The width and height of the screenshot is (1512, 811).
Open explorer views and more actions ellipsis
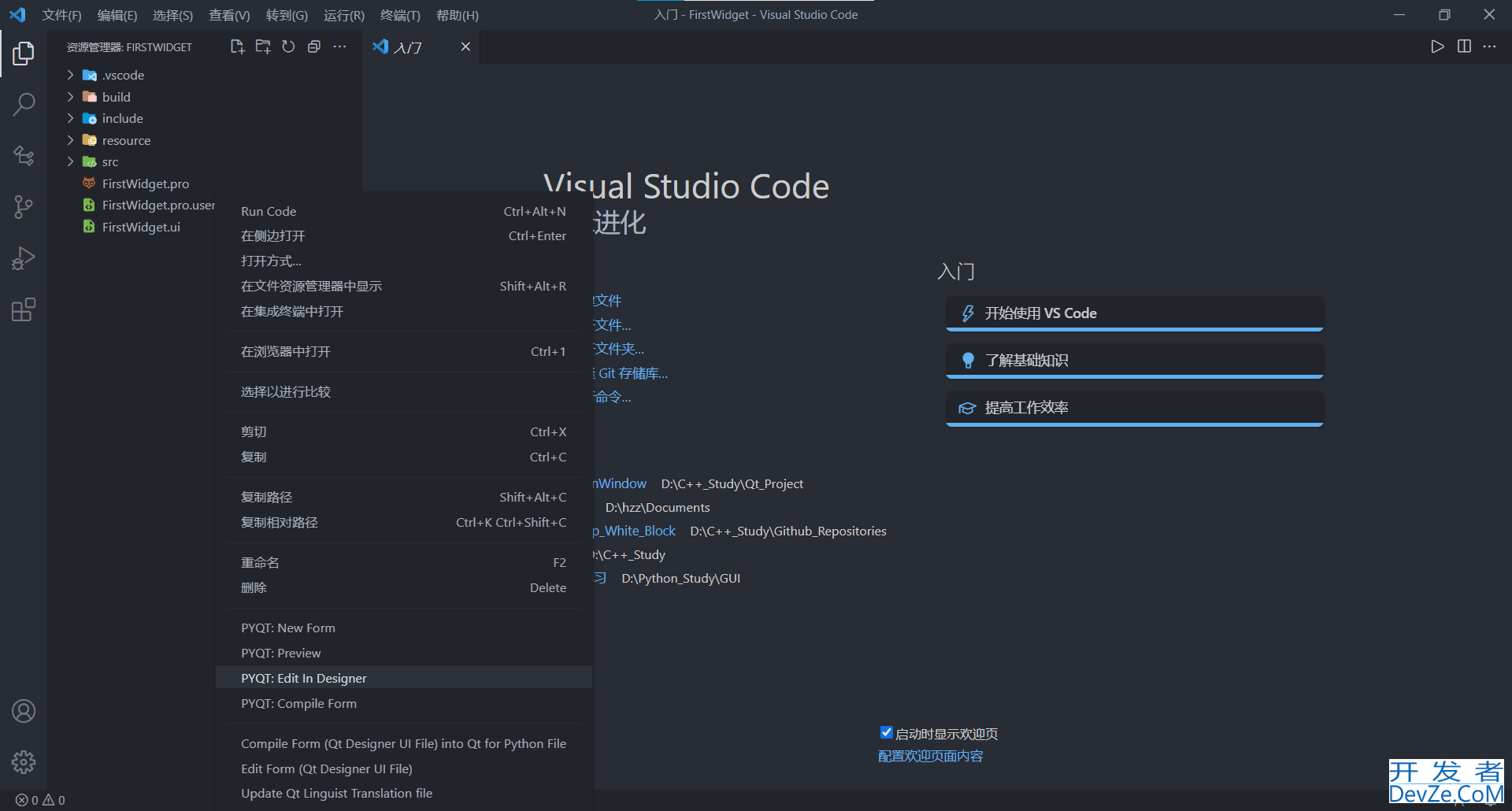[339, 46]
